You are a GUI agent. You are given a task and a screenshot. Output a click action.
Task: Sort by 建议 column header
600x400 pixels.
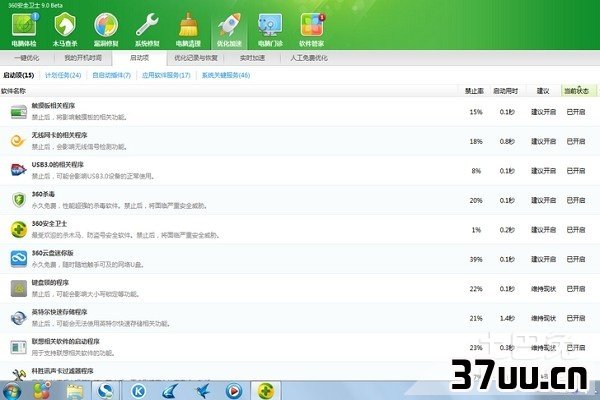click(x=543, y=91)
